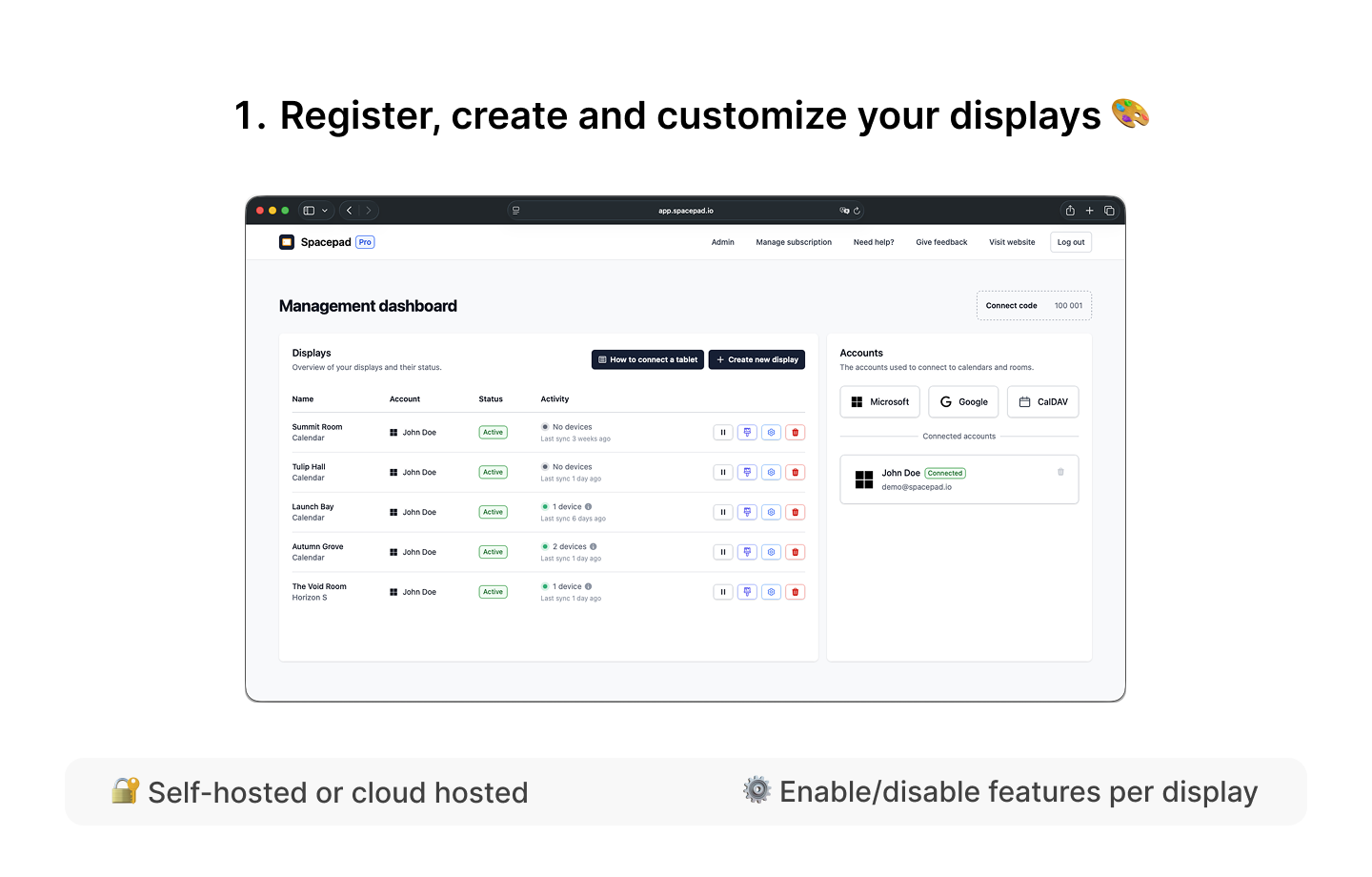Connect a Microsoft account
The image size is (1372, 877).
coord(880,402)
